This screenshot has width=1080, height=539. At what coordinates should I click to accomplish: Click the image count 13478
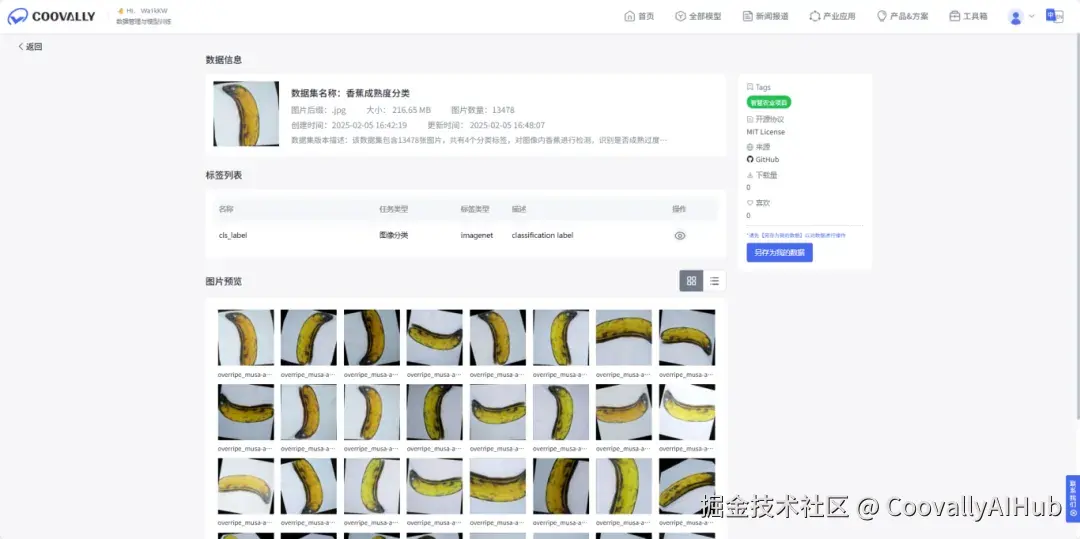[x=503, y=110]
